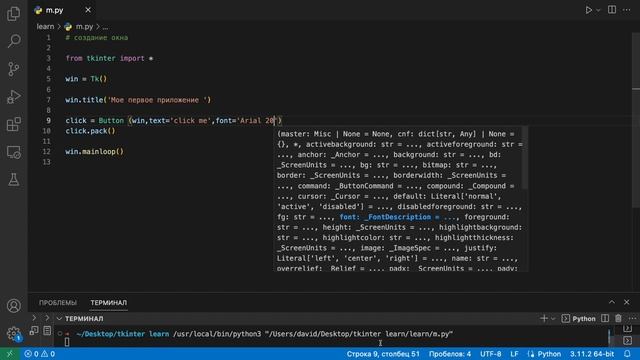Close the bottom panel
Image resolution: width=640 pixels, height=360 pixels.
click(x=627, y=302)
